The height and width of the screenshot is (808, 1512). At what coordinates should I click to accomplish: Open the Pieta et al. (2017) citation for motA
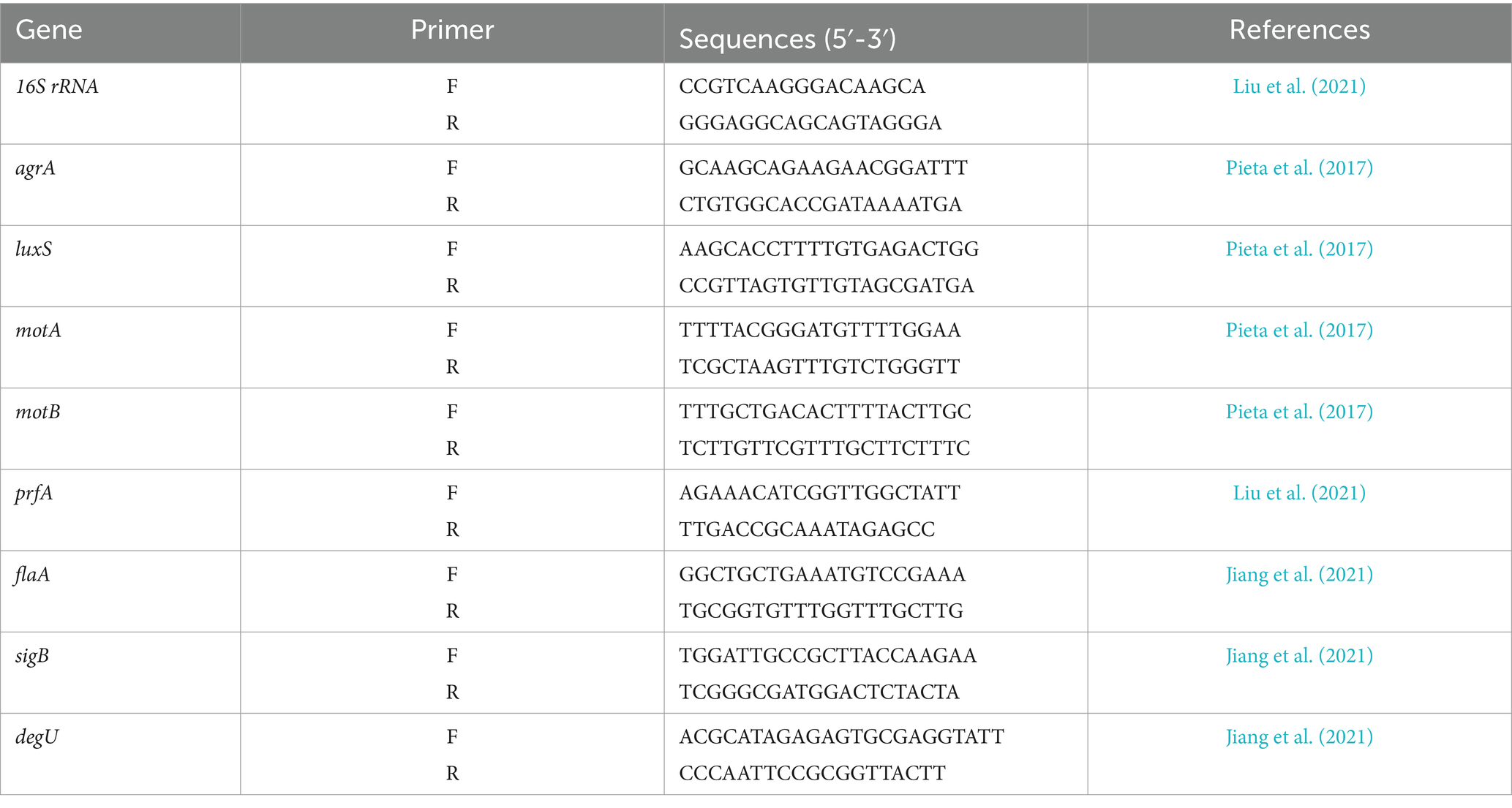[x=1299, y=331]
